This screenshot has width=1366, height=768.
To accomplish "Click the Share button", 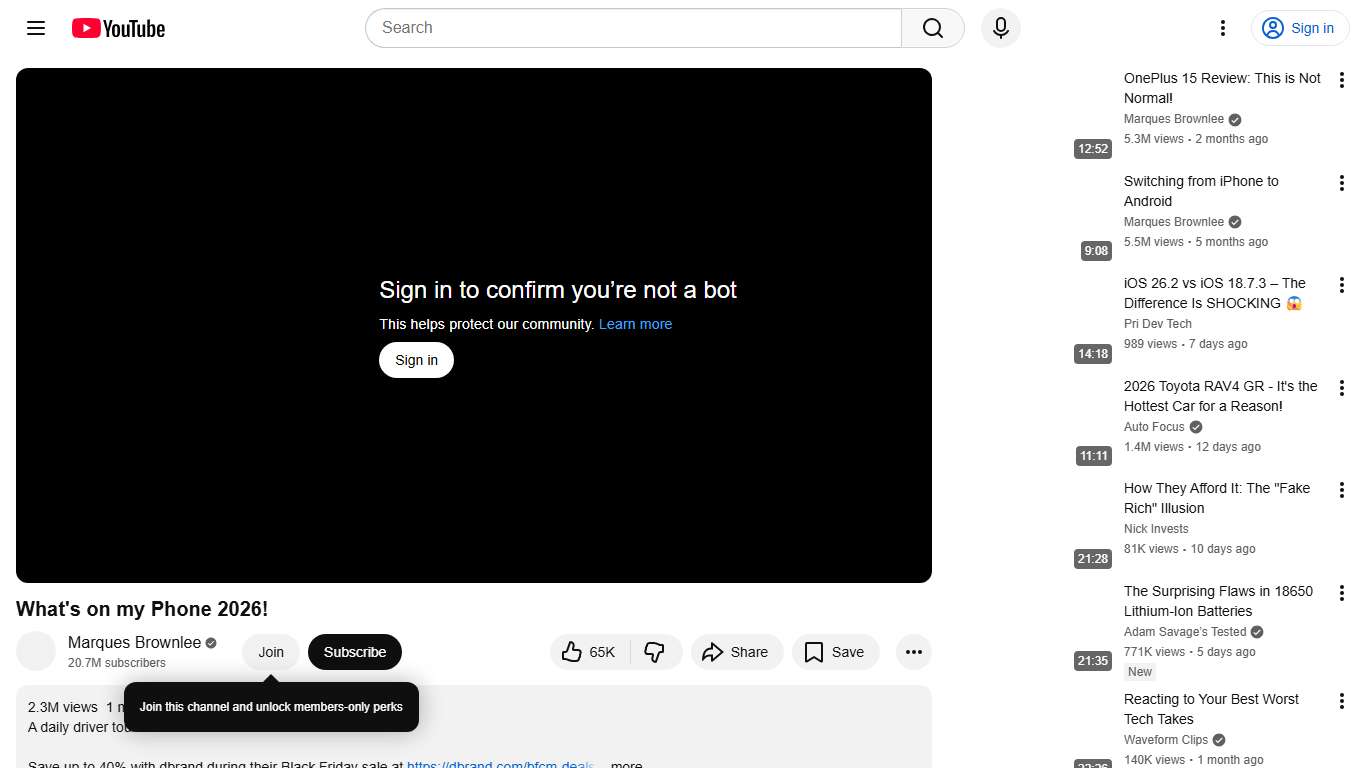I will (735, 652).
